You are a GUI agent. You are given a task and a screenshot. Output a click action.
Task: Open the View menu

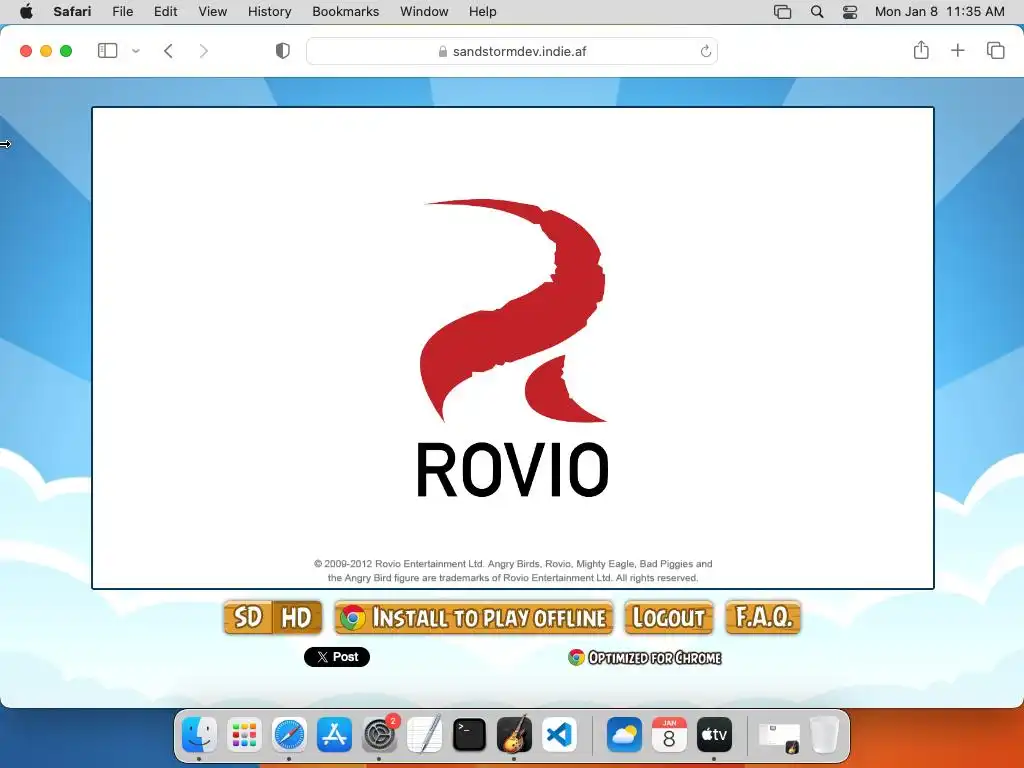(x=212, y=11)
